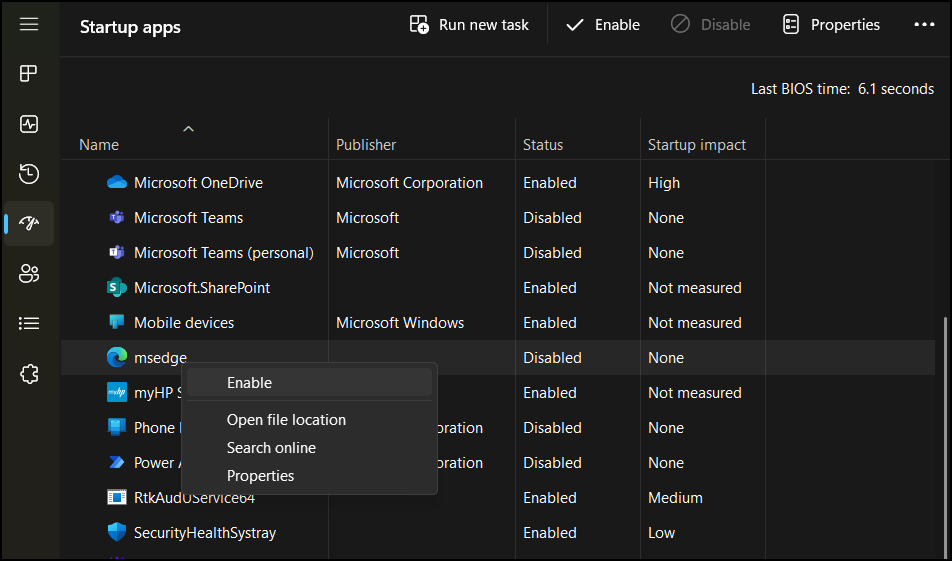Switch to the Users page icon

tap(29, 274)
